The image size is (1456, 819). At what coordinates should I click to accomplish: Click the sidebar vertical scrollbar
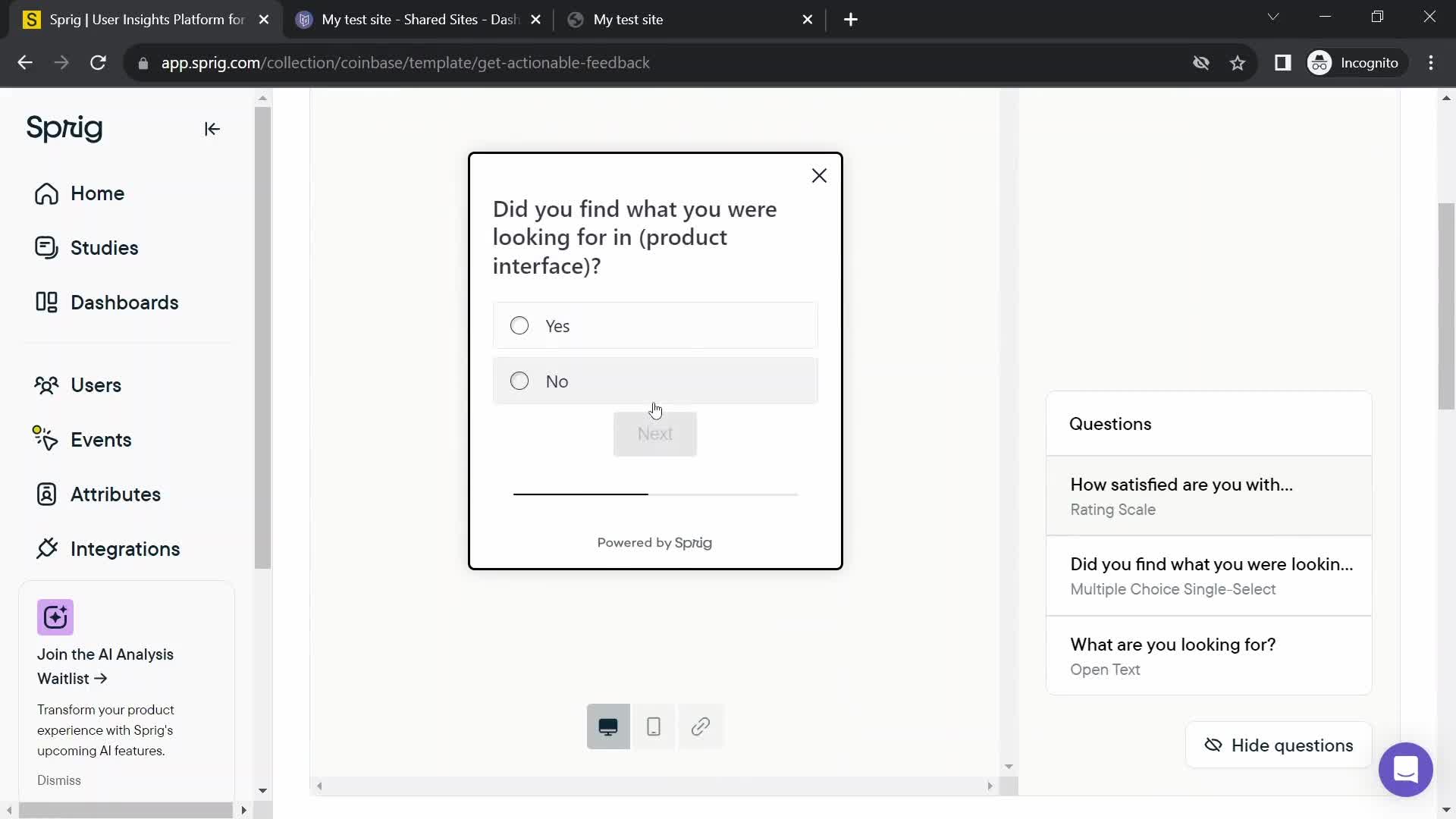point(262,337)
